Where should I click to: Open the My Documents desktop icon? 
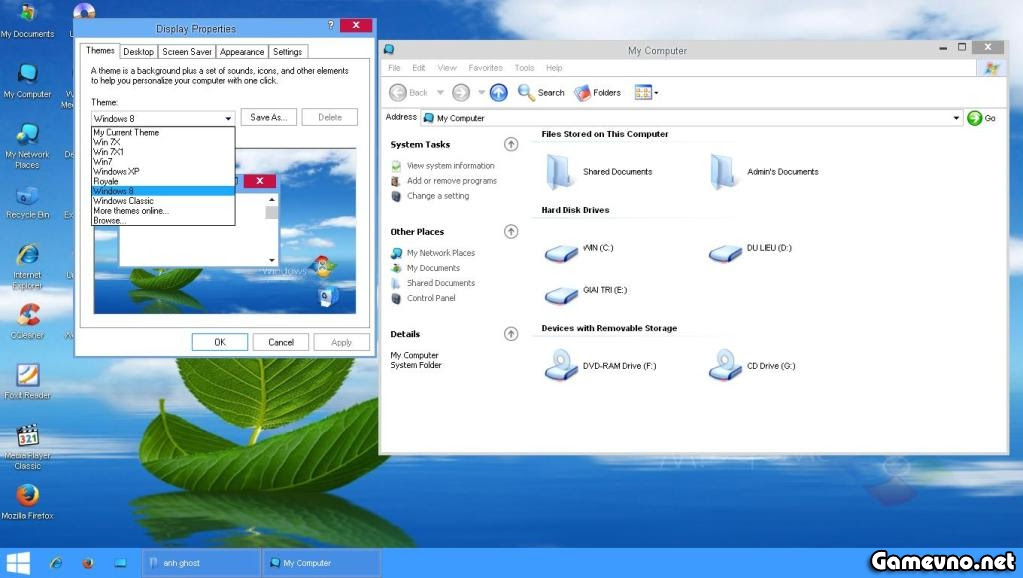[x=27, y=20]
